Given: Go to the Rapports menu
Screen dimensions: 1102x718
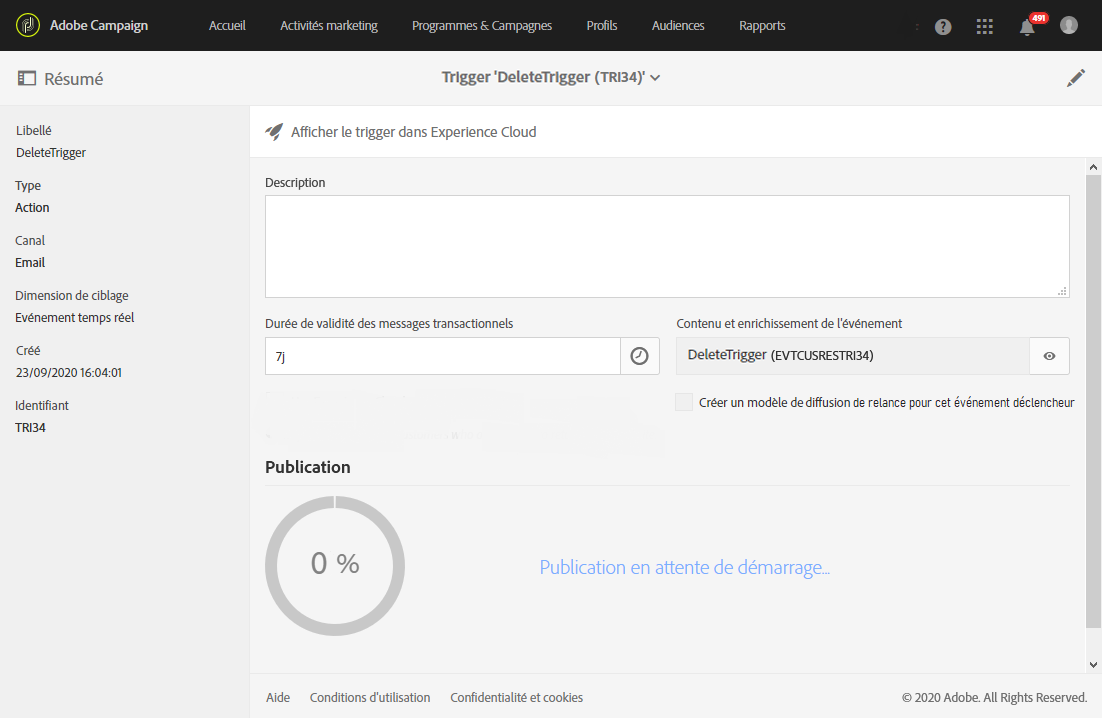Looking at the screenshot, I should click(762, 25).
